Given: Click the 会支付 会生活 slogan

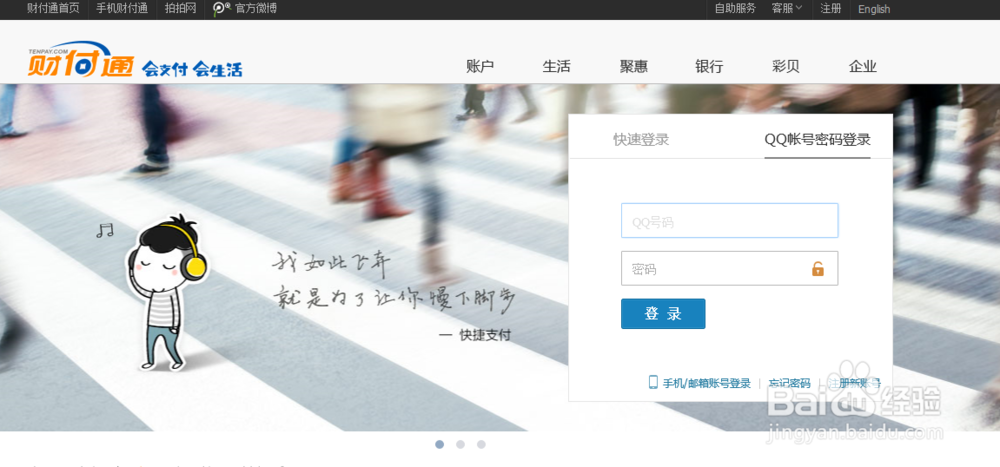Looking at the screenshot, I should tap(192, 69).
